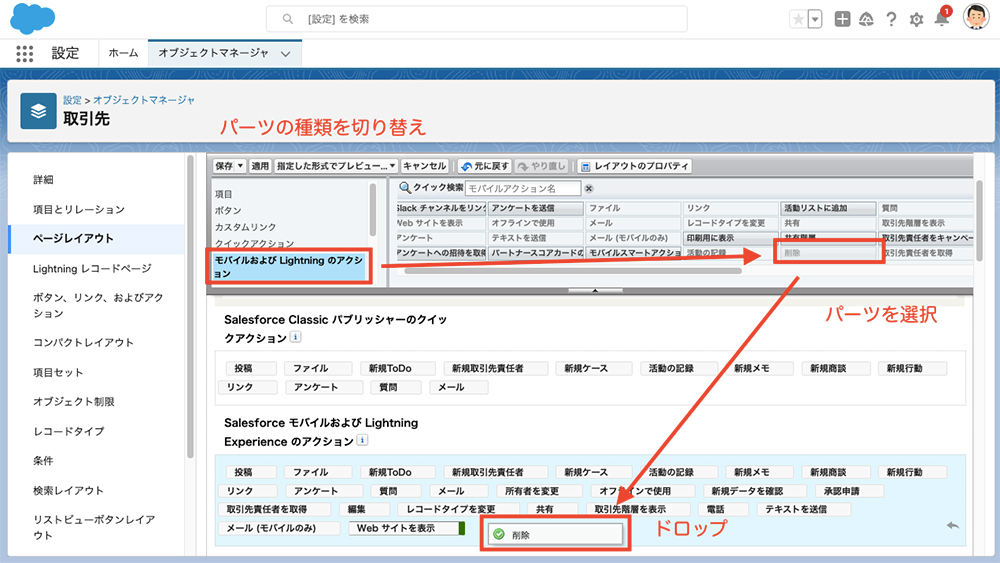1000x563 pixels.
Task: Select モバイルスマートアクション palette item
Action: pyautogui.click(x=633, y=253)
